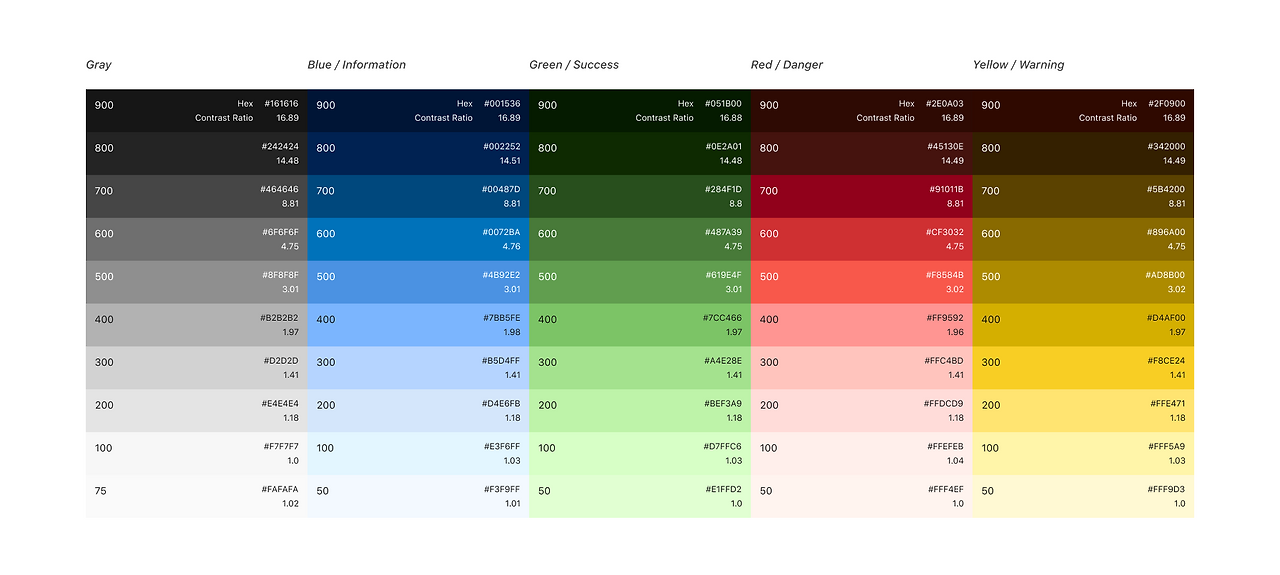Screen dimensions: 1280x575
Task: Pick the Red 800 swatch #45130E
Action: tap(862, 154)
